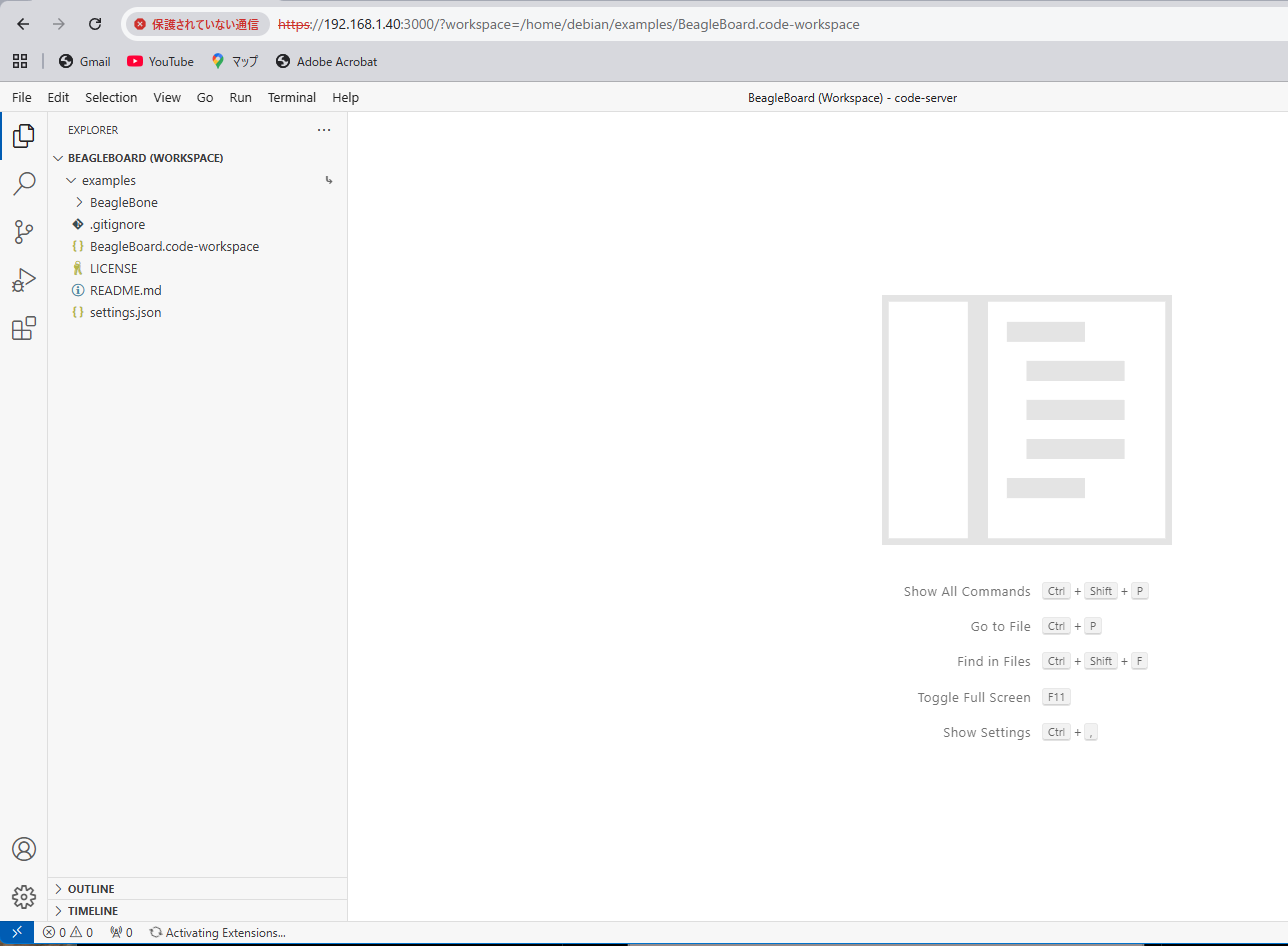
Task: Open the Source Control view icon
Action: 24,232
